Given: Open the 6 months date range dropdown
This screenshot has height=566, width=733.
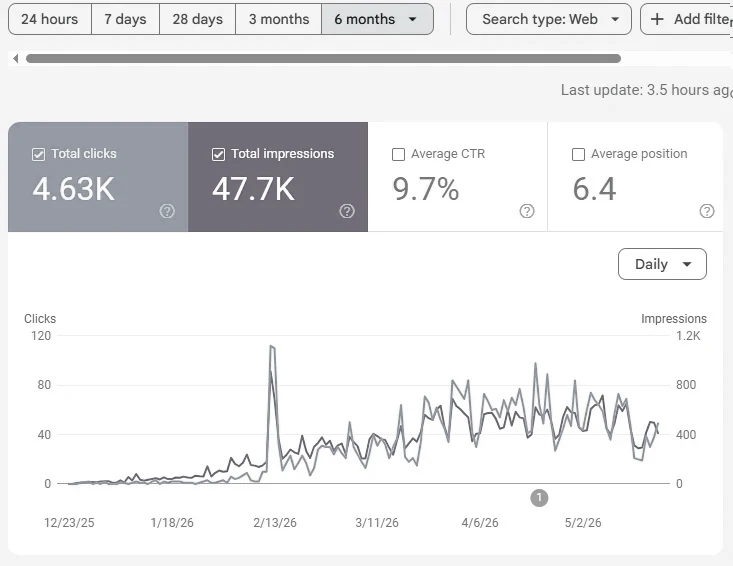Looking at the screenshot, I should coord(377,19).
